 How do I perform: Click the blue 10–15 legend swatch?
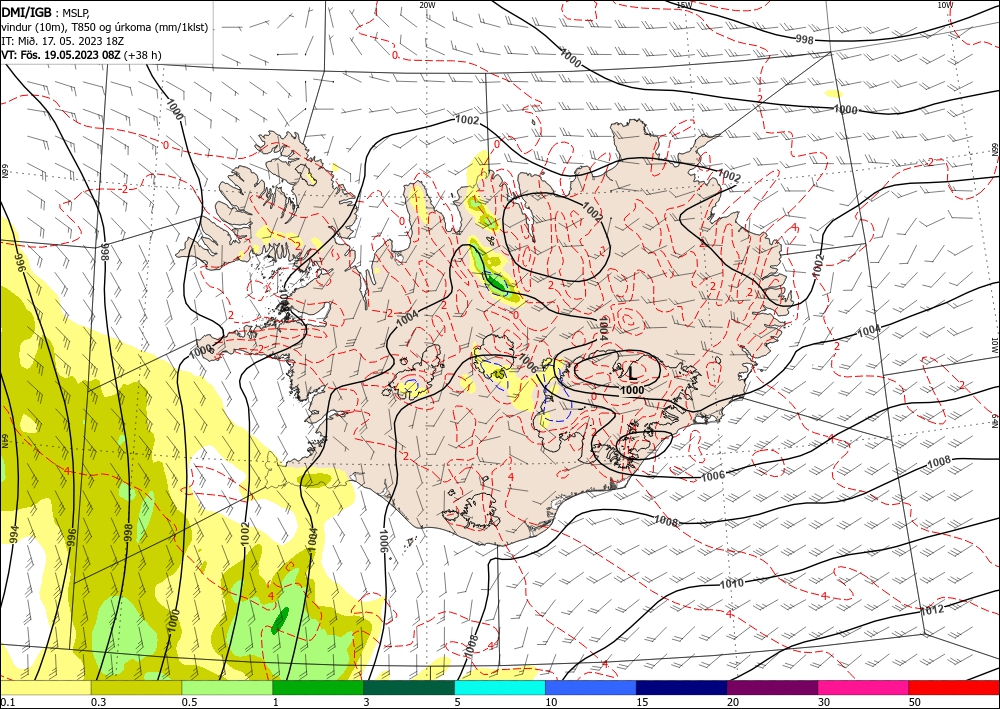pos(591,687)
